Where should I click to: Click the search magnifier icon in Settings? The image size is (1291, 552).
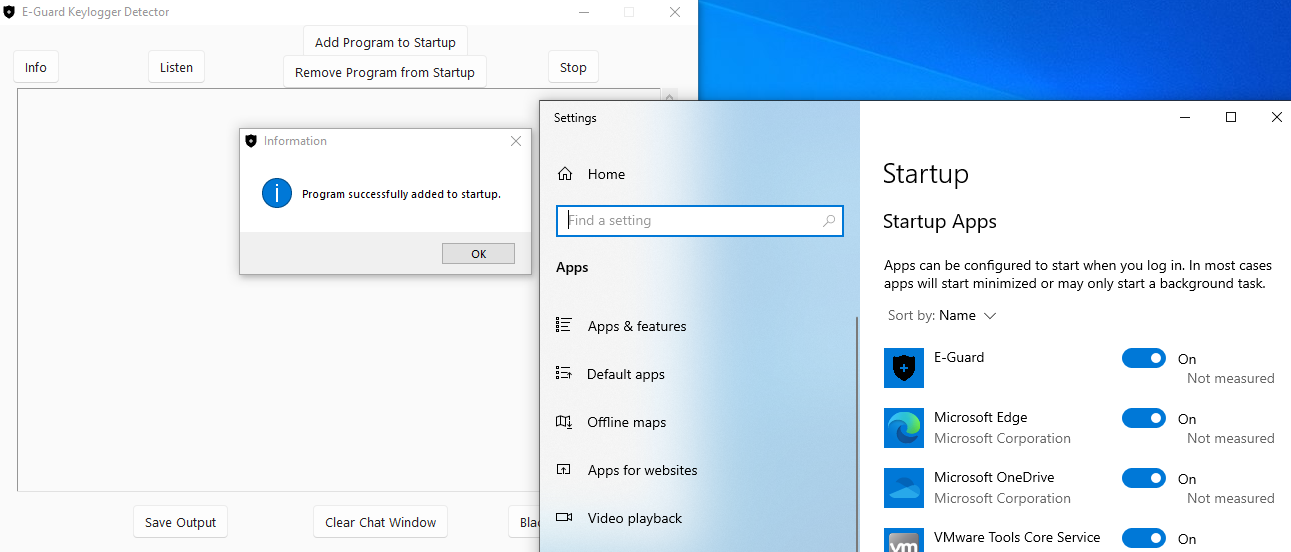pyautogui.click(x=829, y=221)
